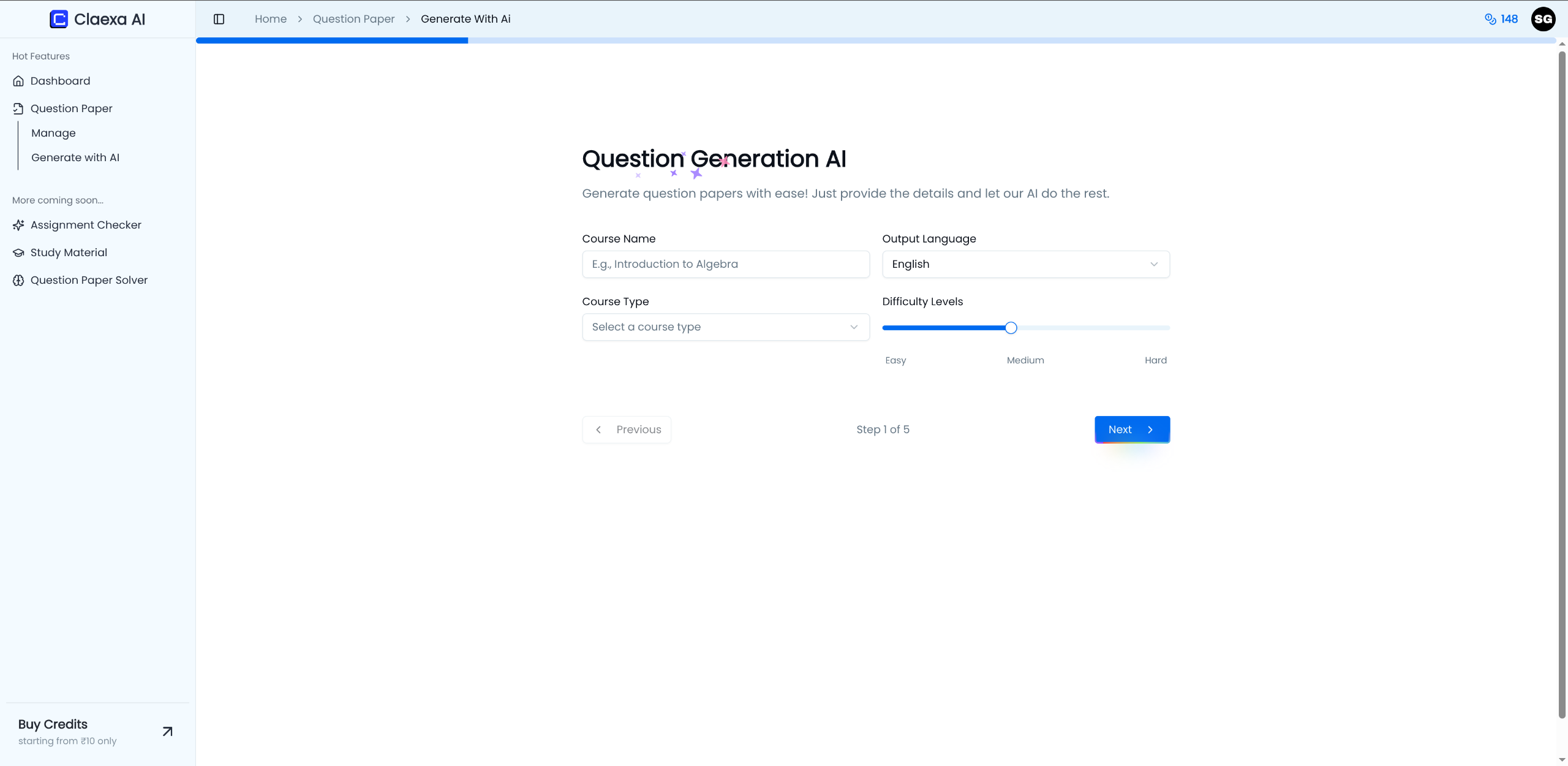
Task: Focus the Course Name input field
Action: tap(725, 264)
